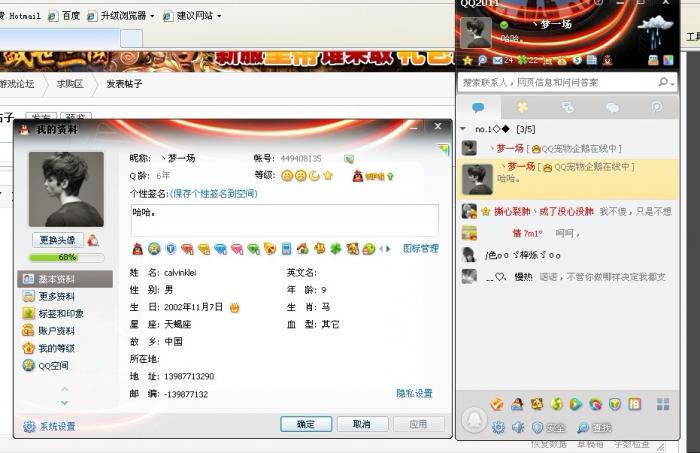Open system settings gear in QQ bottom bar

(x=498, y=428)
